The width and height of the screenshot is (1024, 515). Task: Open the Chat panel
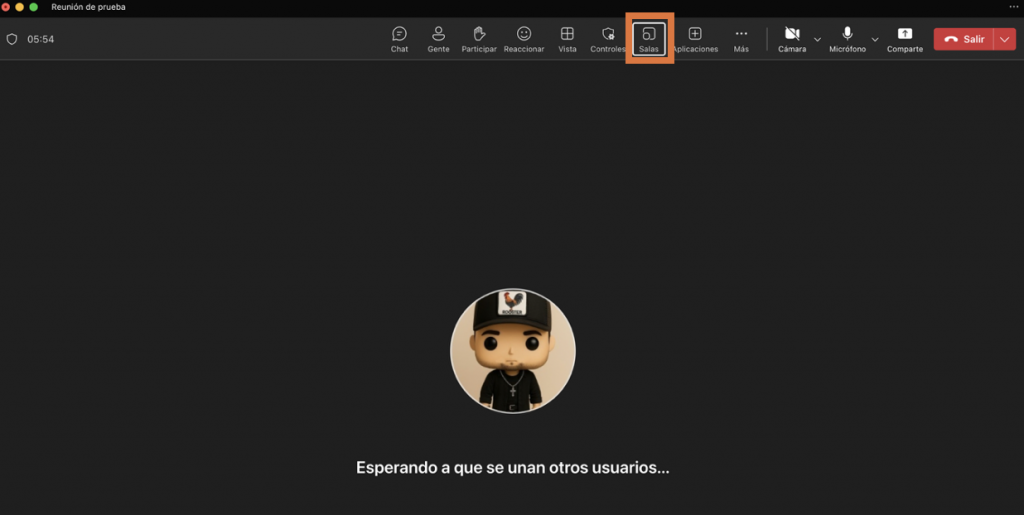pyautogui.click(x=399, y=39)
